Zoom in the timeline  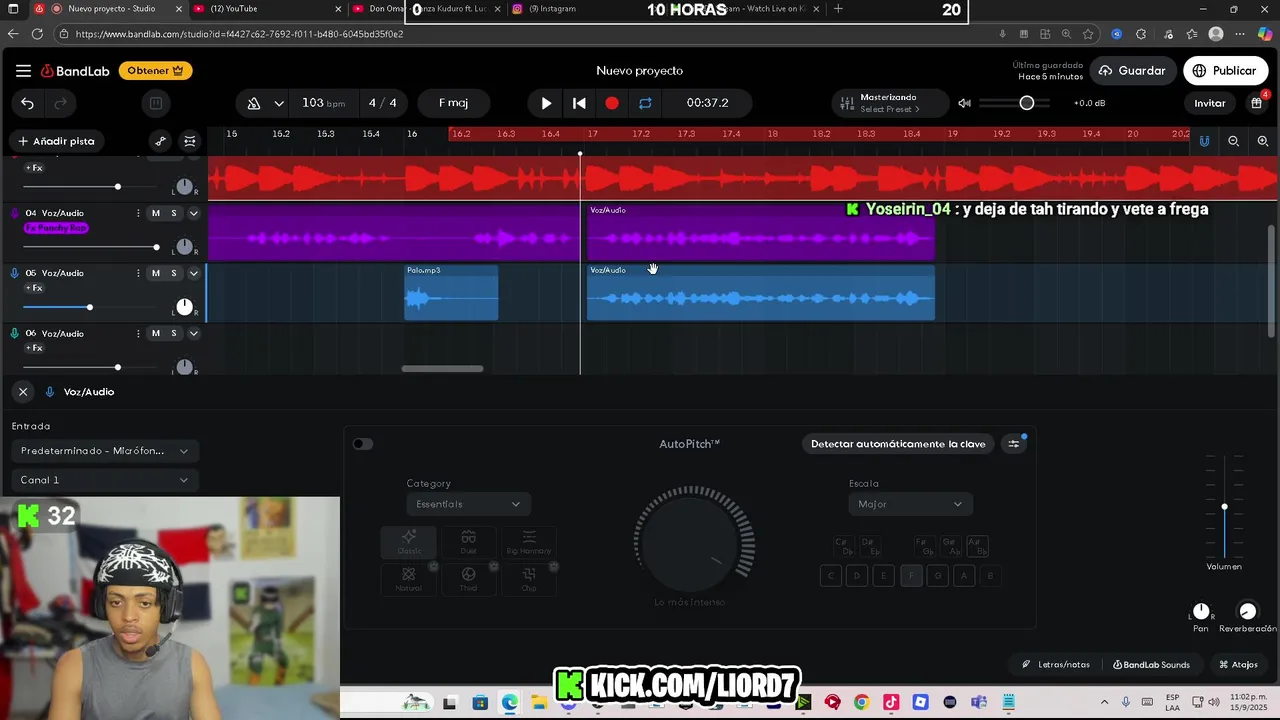click(1263, 141)
